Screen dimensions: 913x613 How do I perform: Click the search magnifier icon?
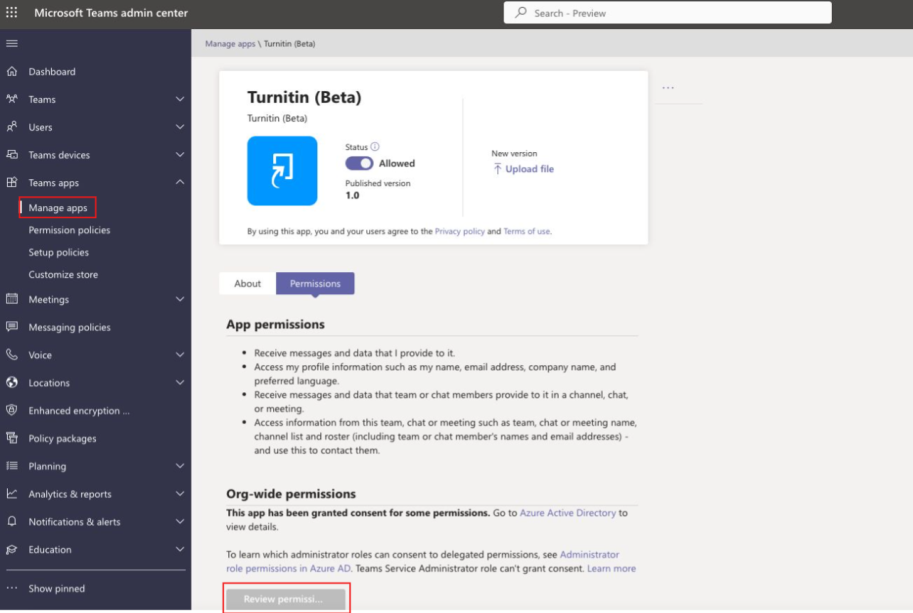click(x=521, y=12)
